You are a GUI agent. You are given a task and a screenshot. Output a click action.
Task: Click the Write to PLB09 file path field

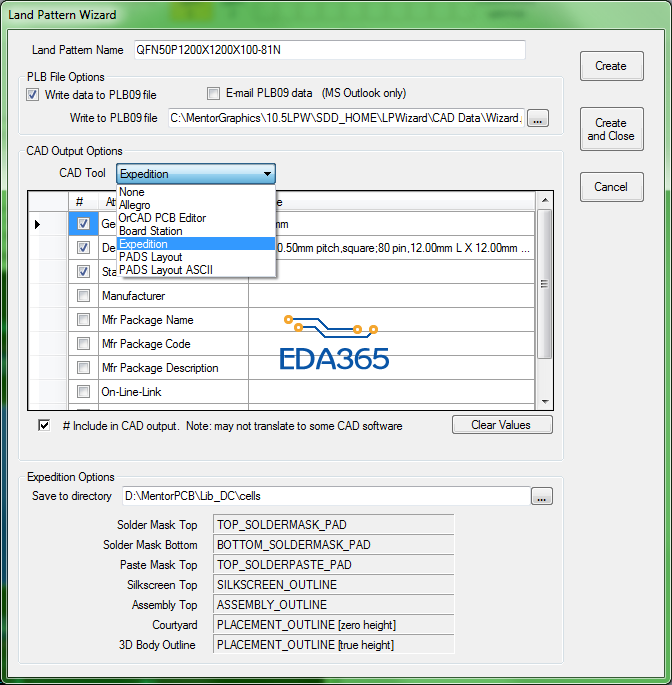346,118
